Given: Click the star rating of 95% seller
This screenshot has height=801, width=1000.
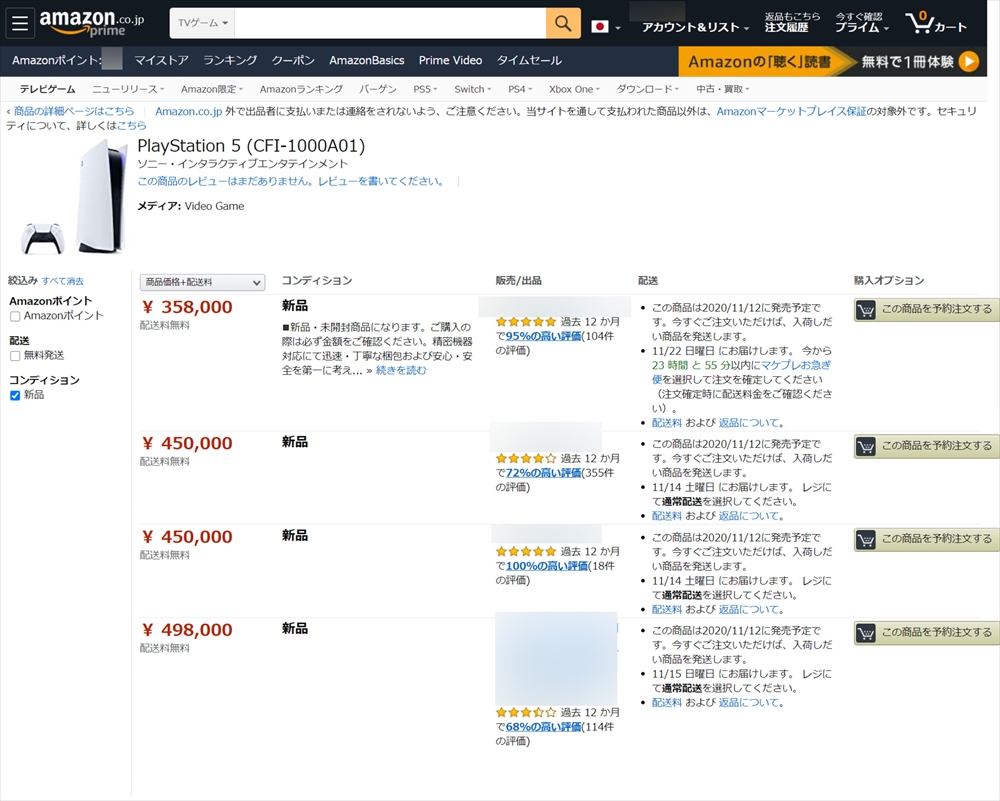Looking at the screenshot, I should click(x=526, y=322).
